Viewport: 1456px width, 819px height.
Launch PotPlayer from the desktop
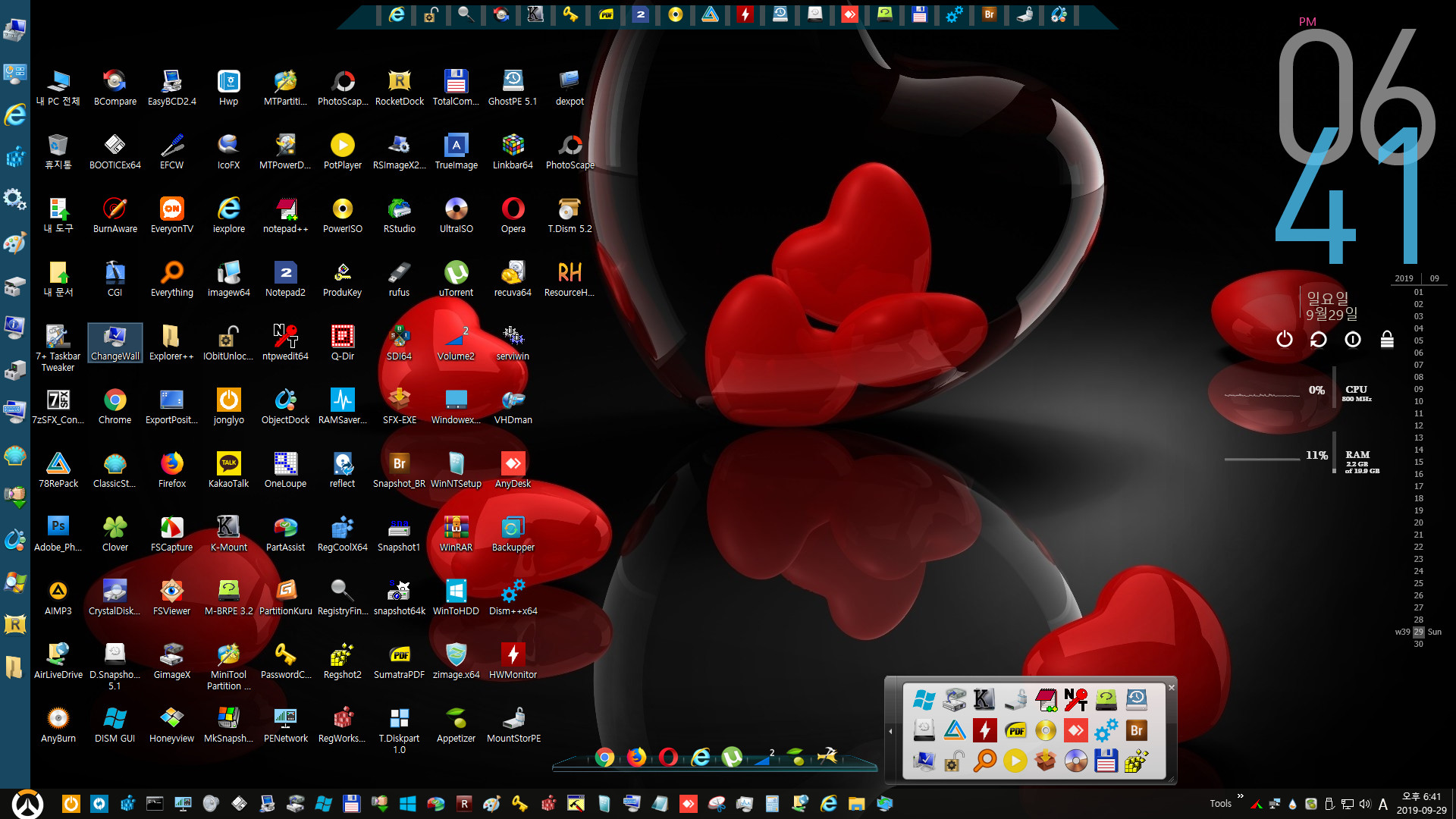point(342,151)
